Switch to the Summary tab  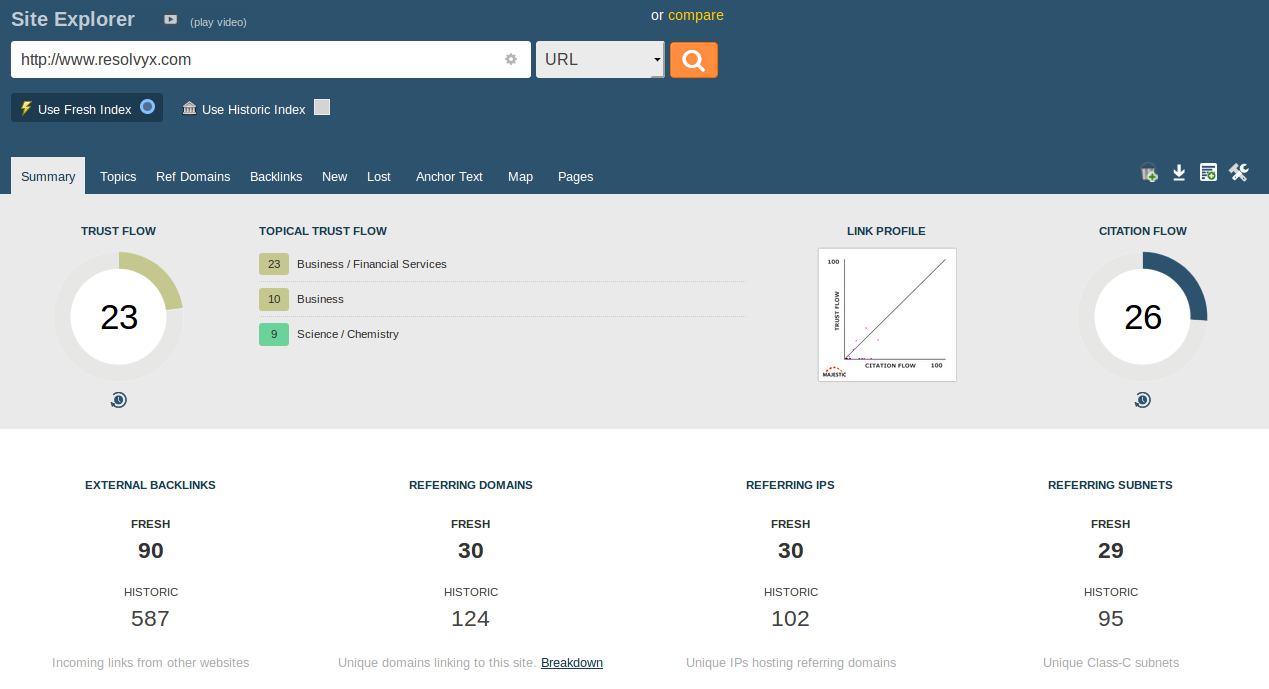[x=48, y=176]
